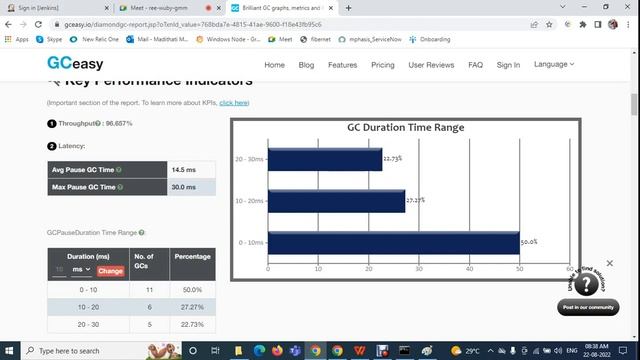
Task: Open the share page icon in address bar
Action: (534, 24)
